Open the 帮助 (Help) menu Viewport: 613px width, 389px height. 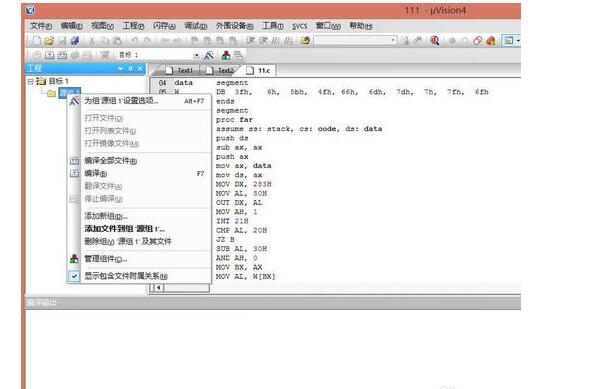pyautogui.click(x=360, y=26)
